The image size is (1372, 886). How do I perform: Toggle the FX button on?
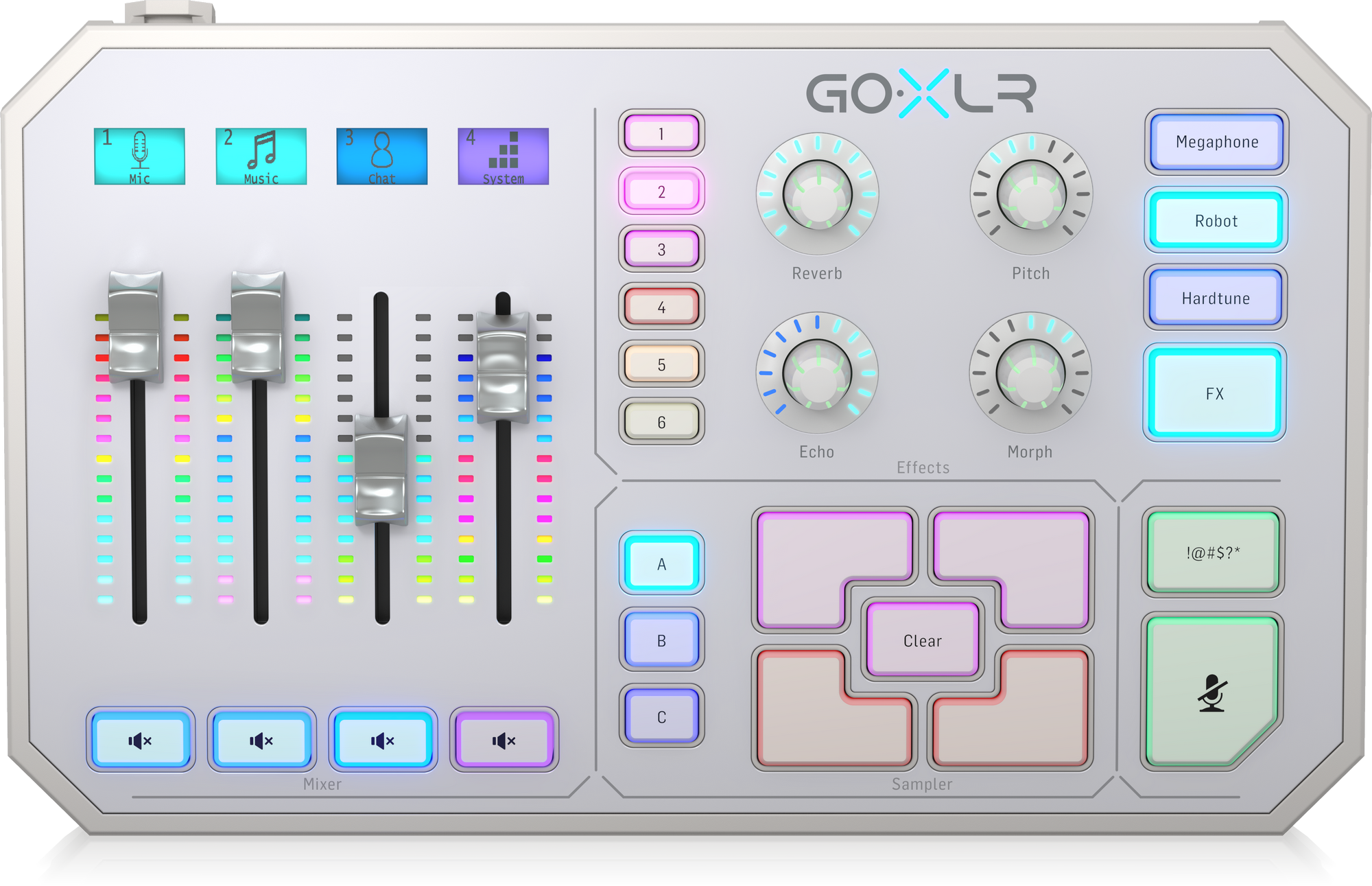pos(1214,393)
